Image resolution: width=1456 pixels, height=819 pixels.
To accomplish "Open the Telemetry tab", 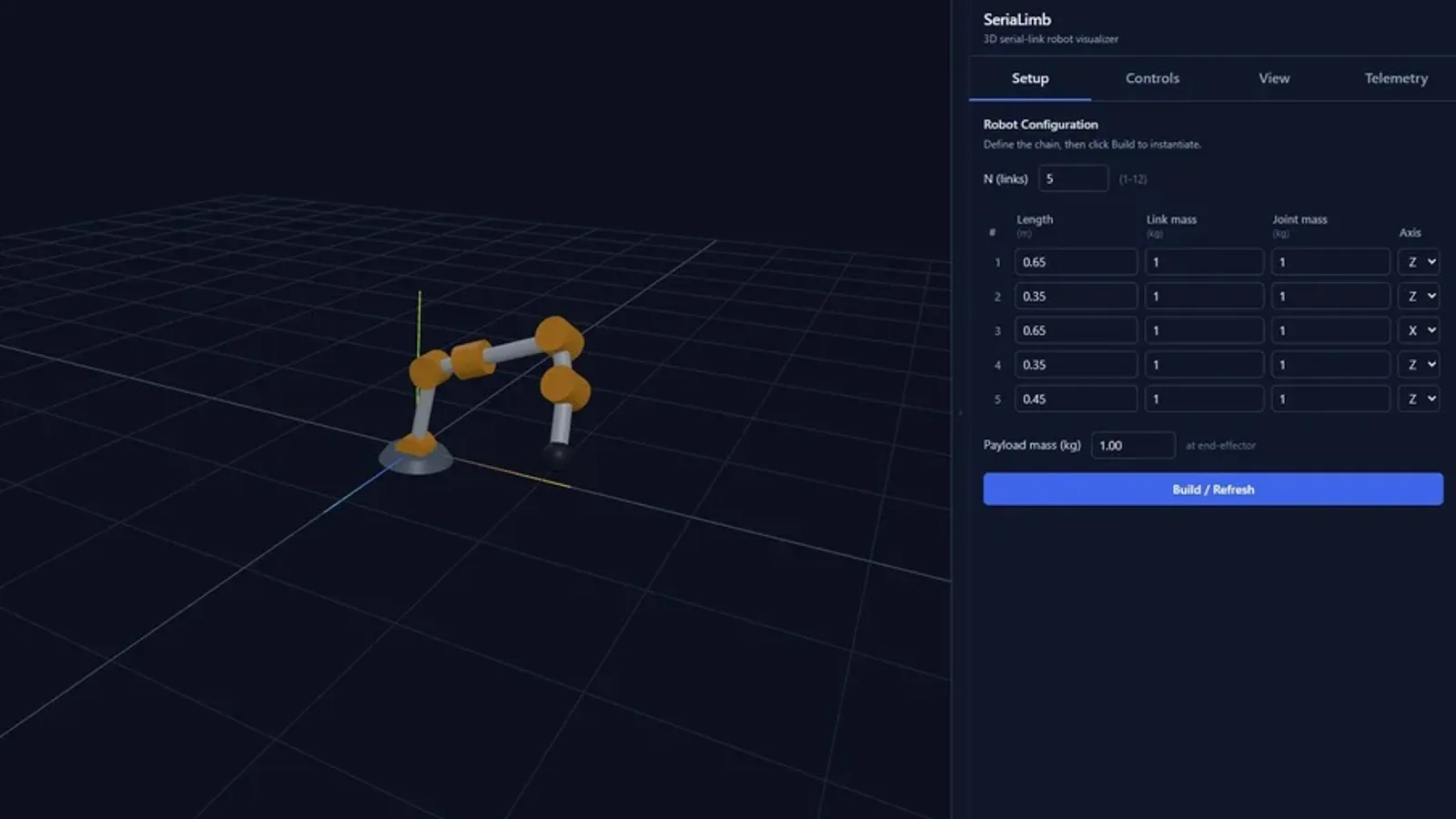I will (x=1396, y=78).
